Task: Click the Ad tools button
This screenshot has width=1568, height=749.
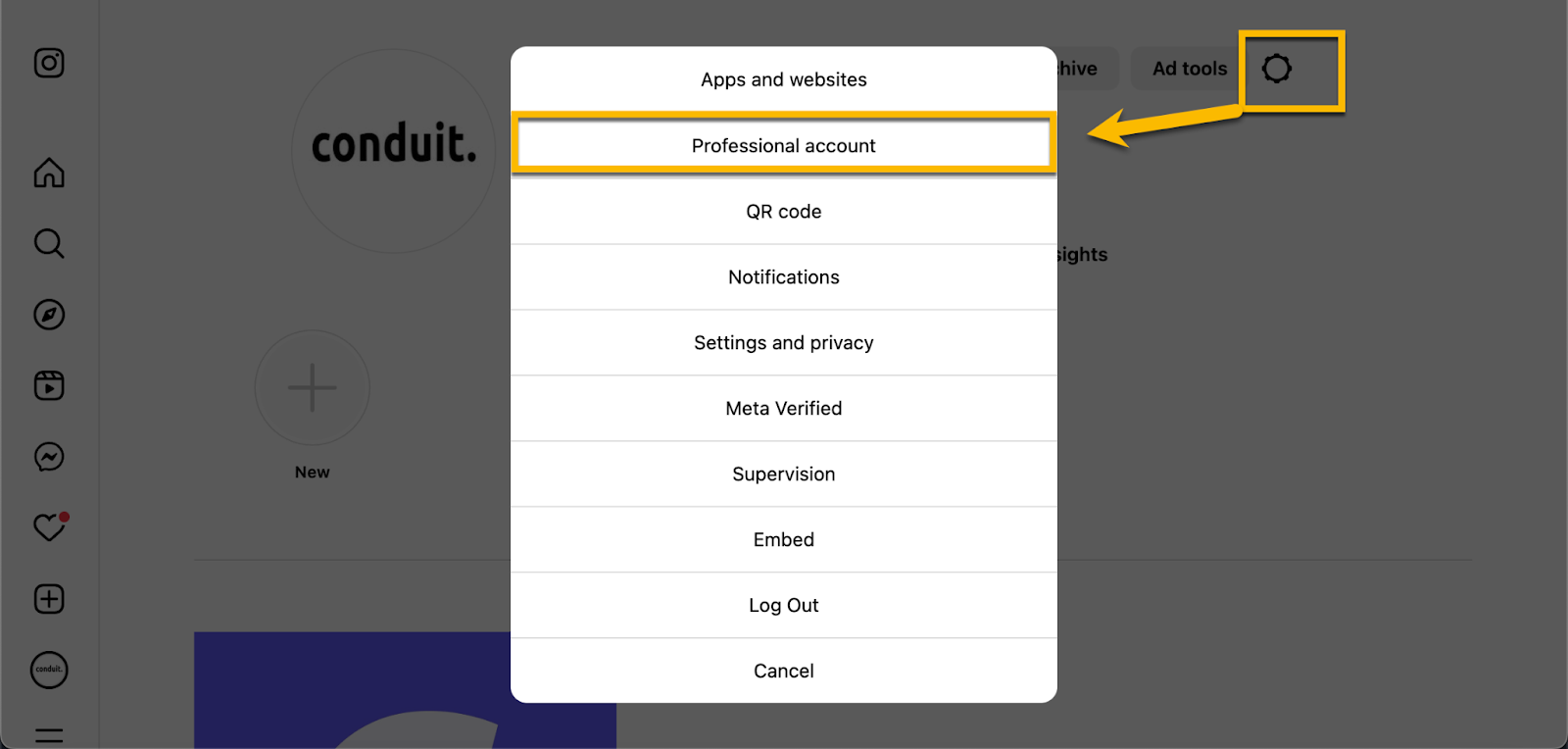Action: [x=1189, y=69]
